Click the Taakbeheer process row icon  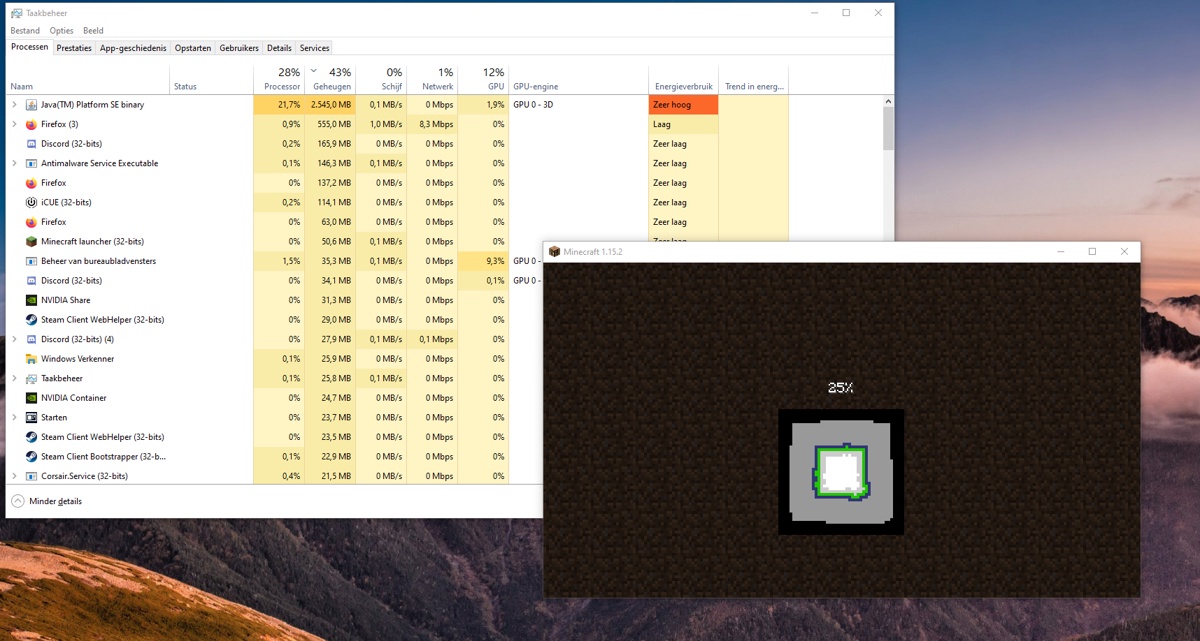point(31,378)
